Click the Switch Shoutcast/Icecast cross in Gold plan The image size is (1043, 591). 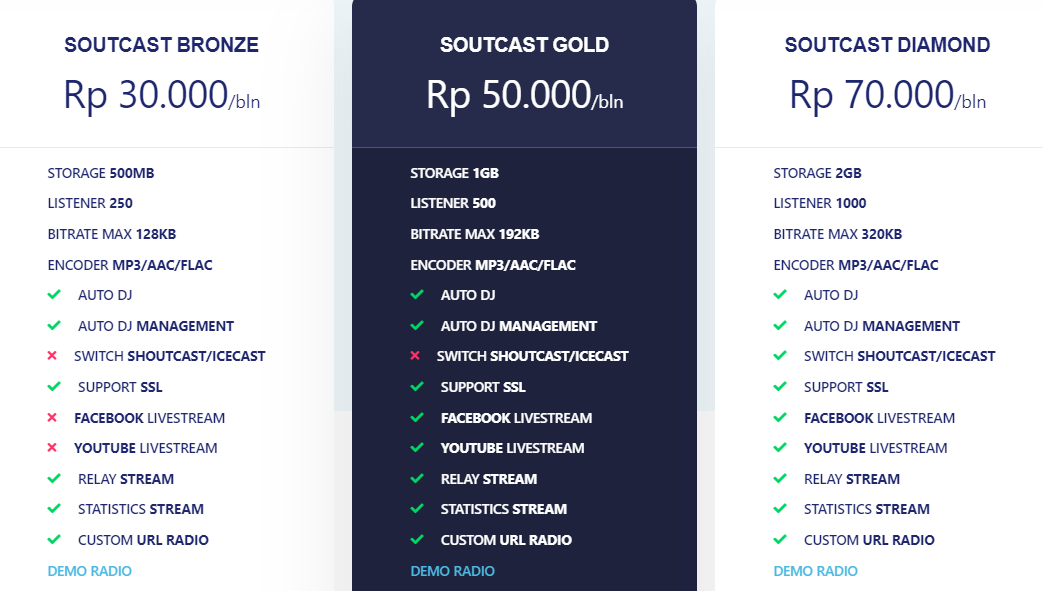click(x=417, y=356)
